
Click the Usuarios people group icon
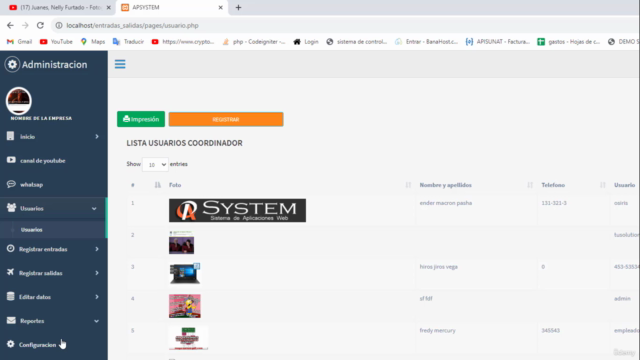coord(11,208)
